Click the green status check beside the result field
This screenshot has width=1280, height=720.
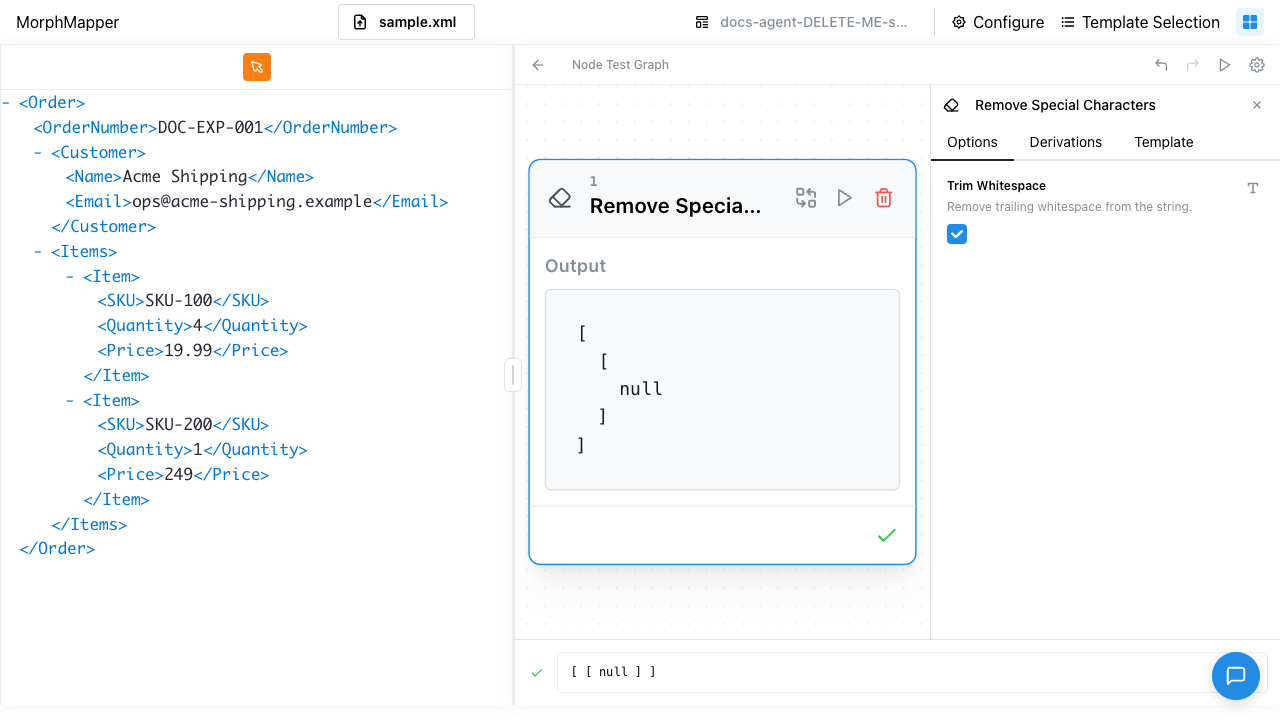[537, 673]
